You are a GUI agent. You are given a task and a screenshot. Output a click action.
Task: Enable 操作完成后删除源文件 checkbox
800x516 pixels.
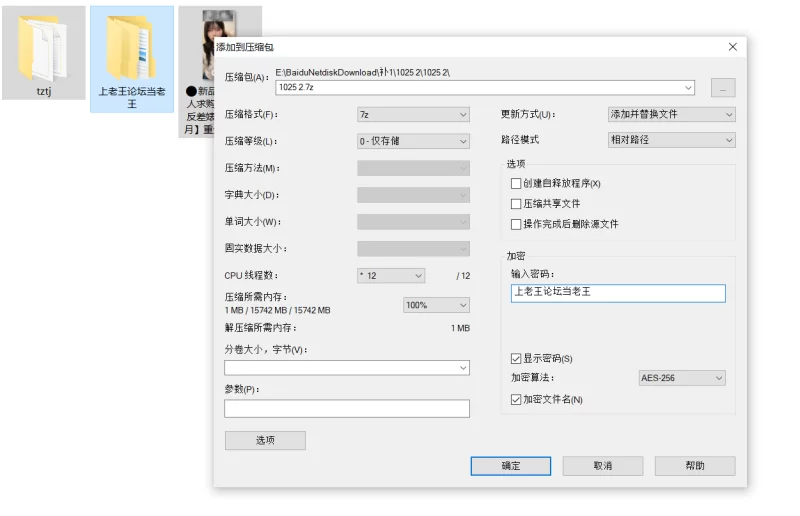point(516,224)
